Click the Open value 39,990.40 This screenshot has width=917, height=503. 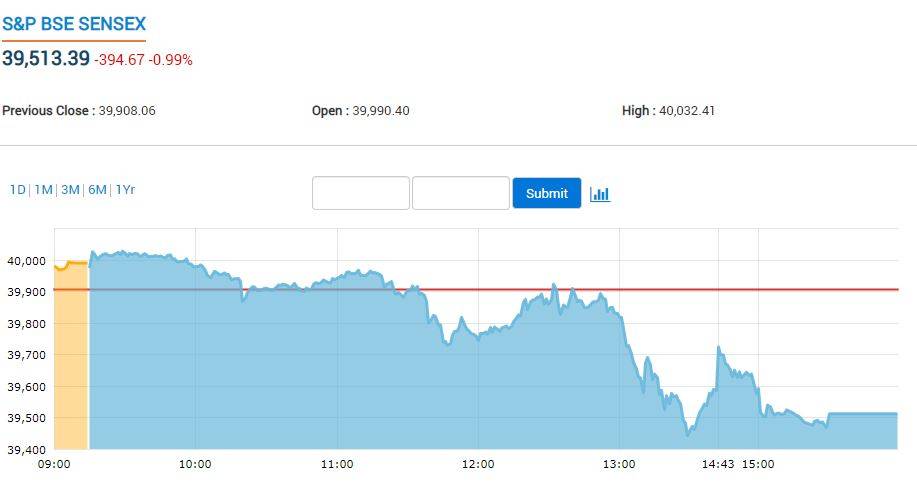[x=381, y=111]
